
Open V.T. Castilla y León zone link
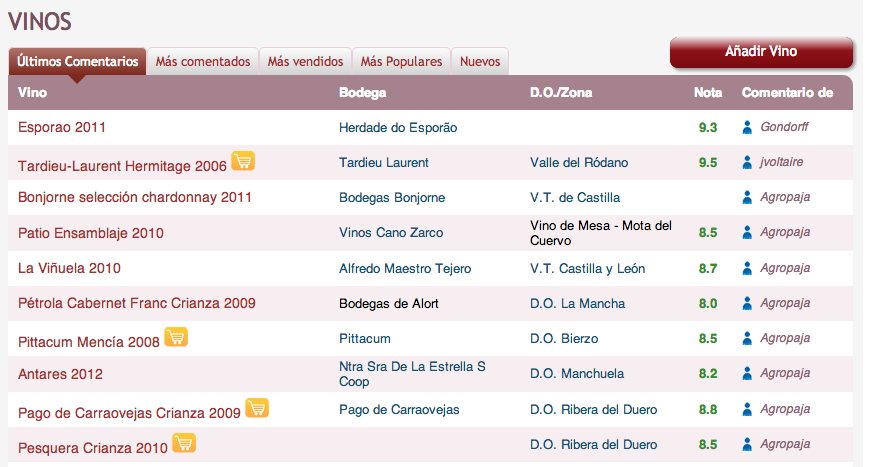point(587,268)
